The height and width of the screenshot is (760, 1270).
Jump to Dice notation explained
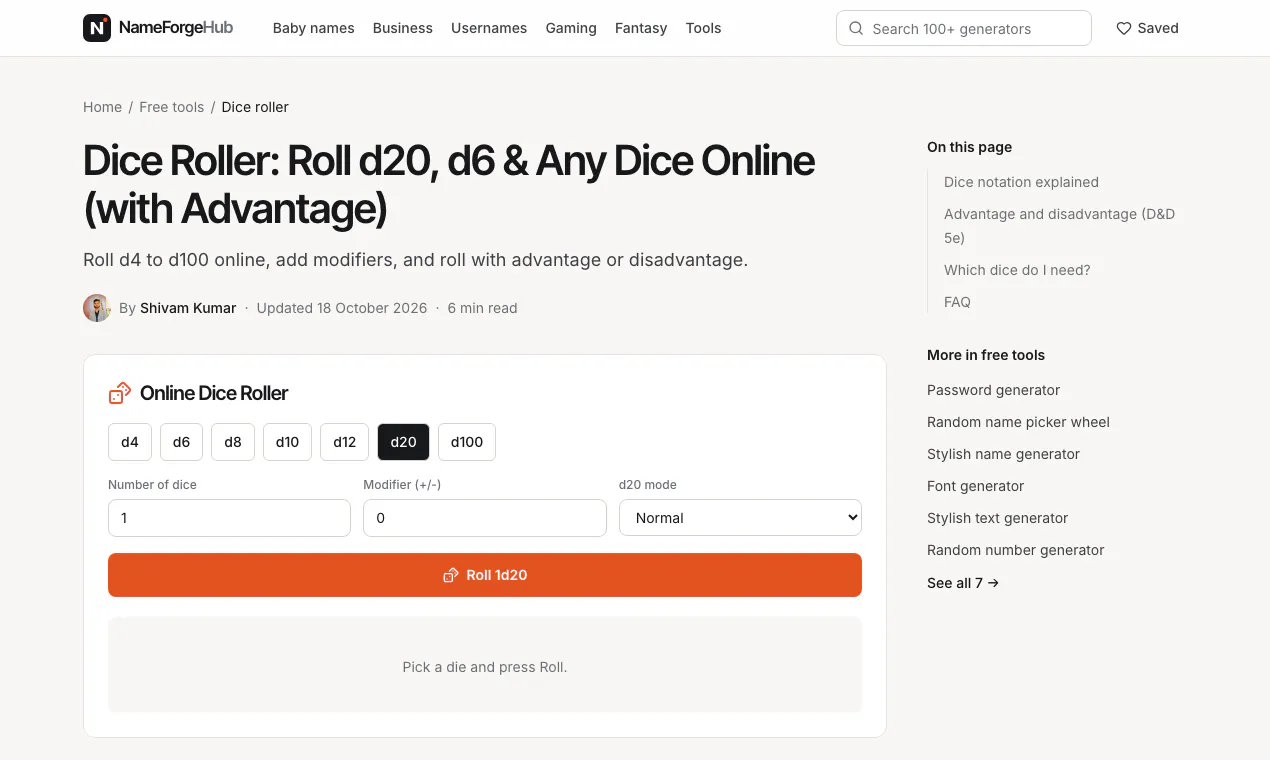1021,182
